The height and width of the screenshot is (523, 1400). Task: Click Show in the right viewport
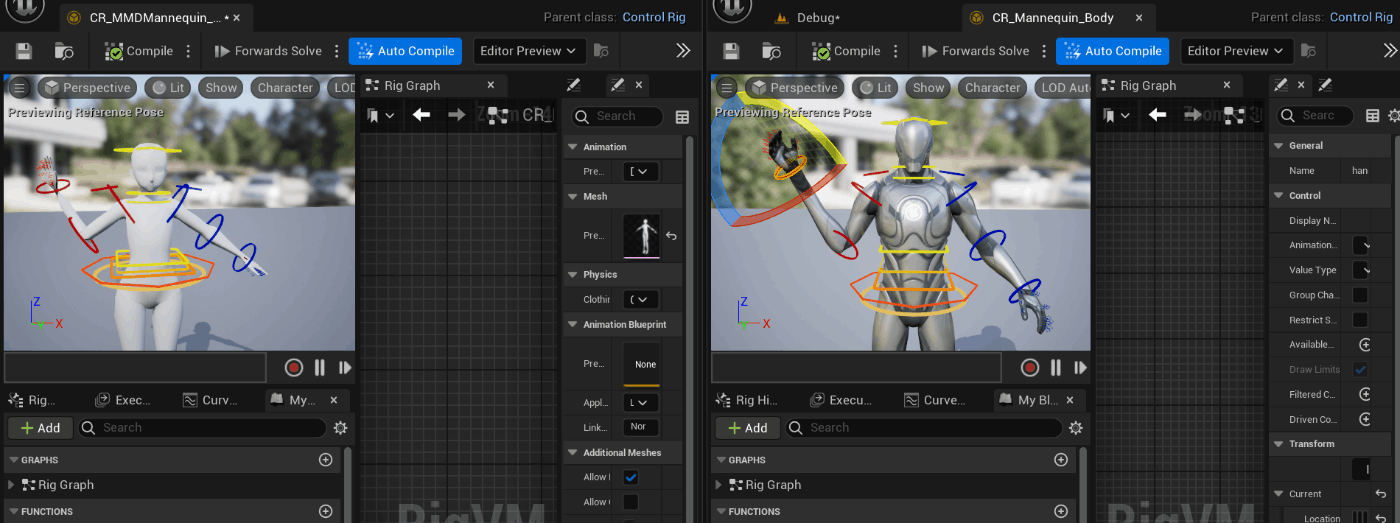pyautogui.click(x=928, y=88)
